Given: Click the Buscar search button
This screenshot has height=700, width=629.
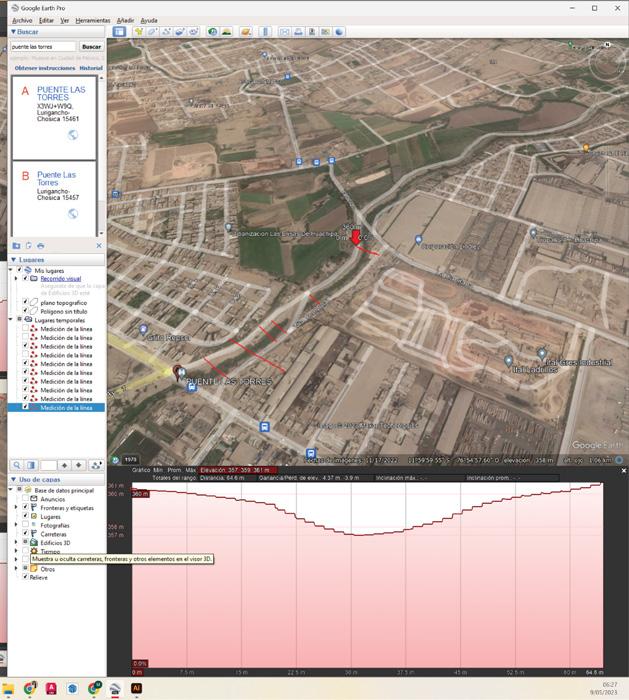Looking at the screenshot, I should point(91,46).
